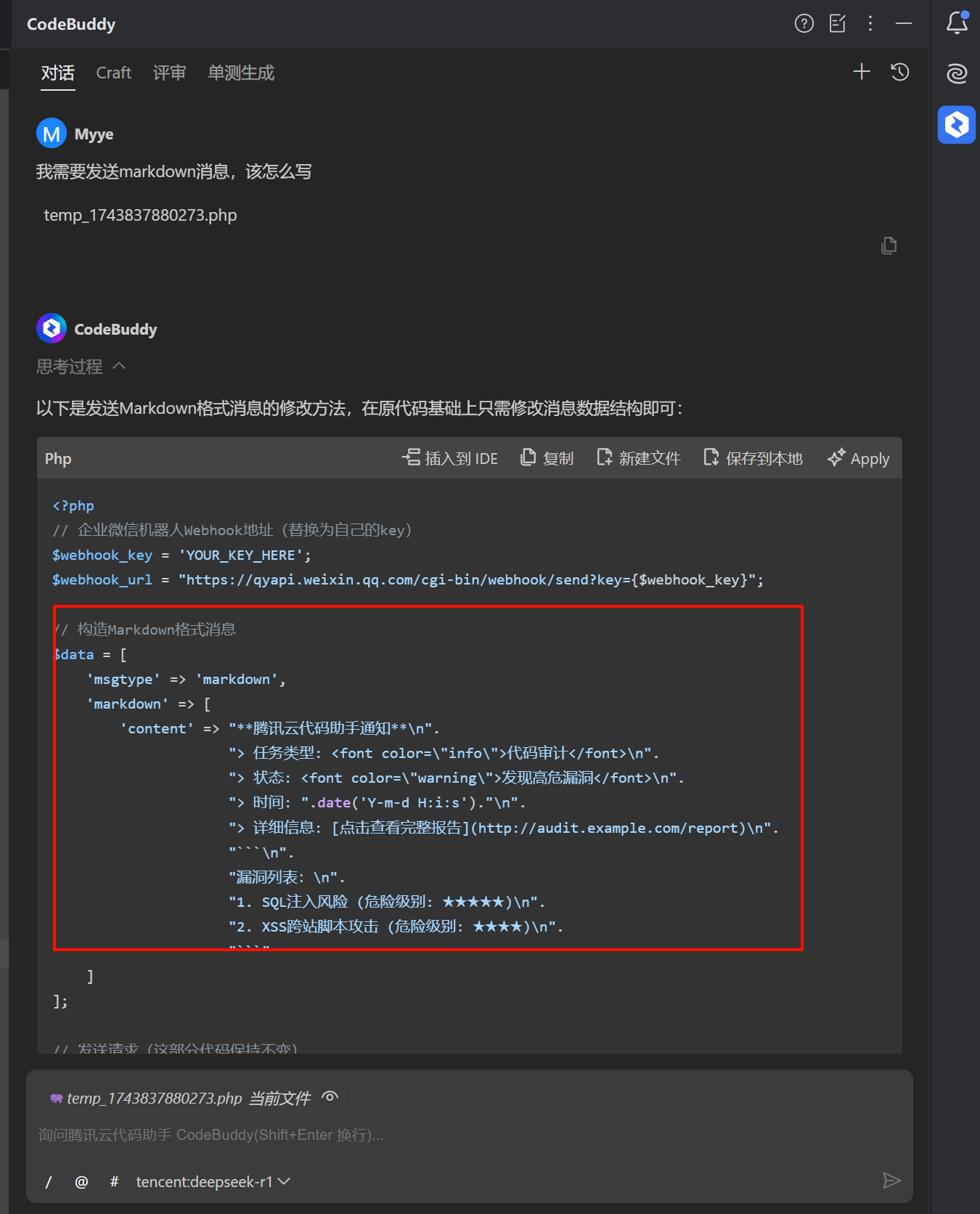The image size is (980, 1214).
Task: Click the Apply button on code block
Action: (x=858, y=458)
